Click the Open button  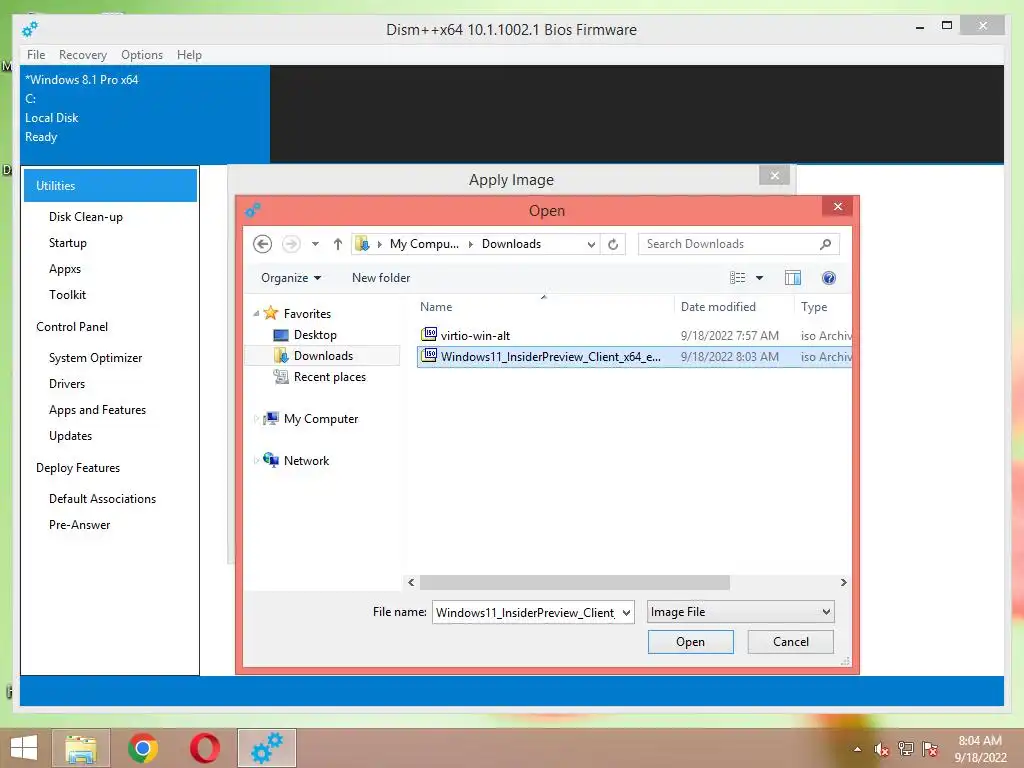pyautogui.click(x=690, y=642)
